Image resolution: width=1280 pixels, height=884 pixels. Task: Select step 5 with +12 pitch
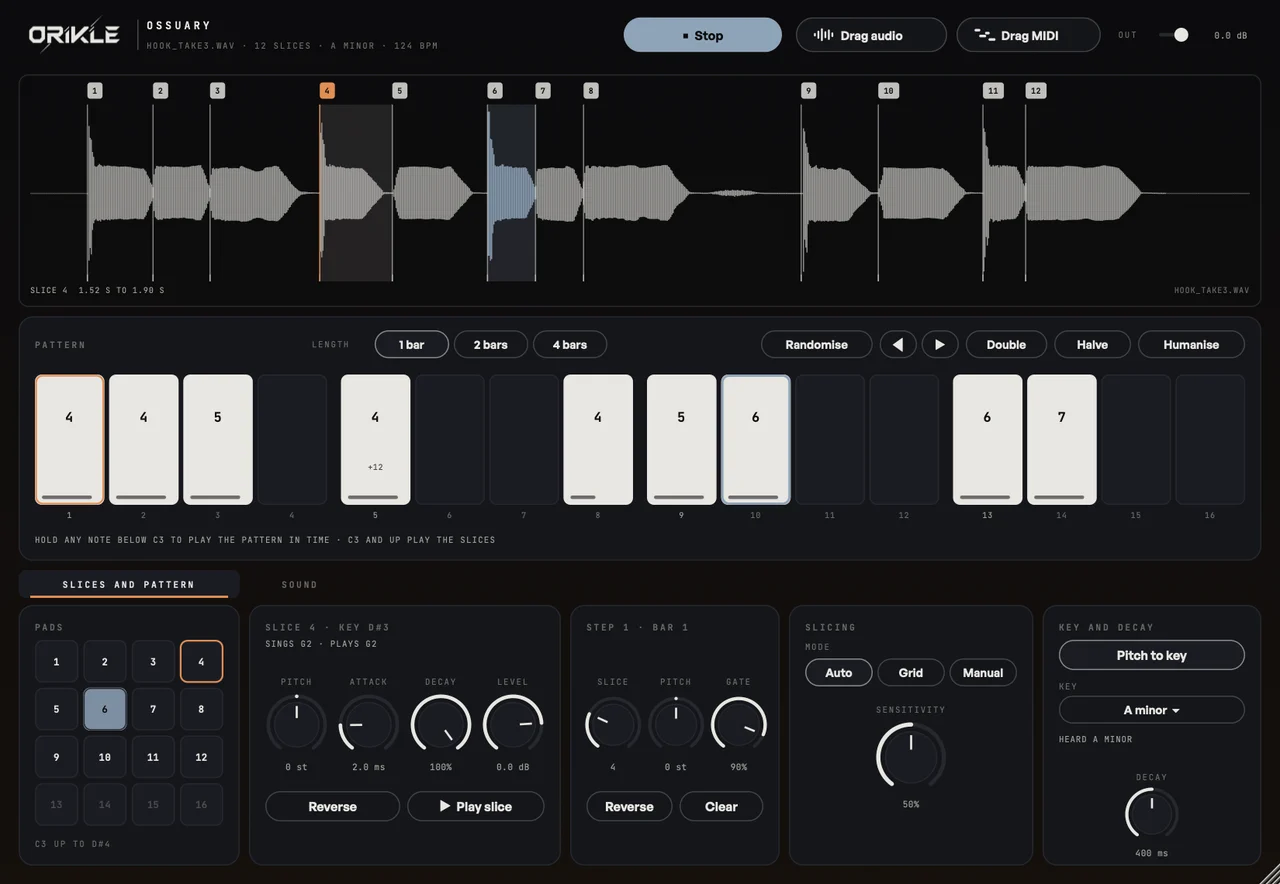(x=376, y=440)
